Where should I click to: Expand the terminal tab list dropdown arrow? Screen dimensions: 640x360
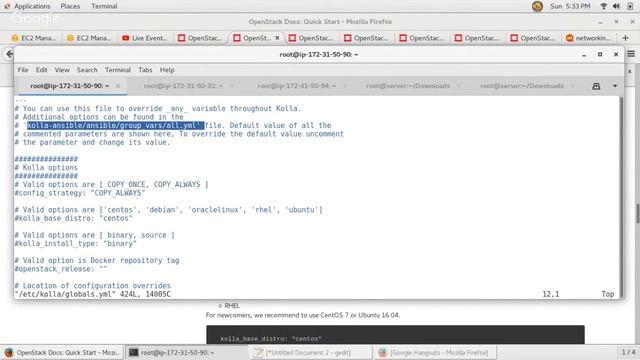coord(615,86)
